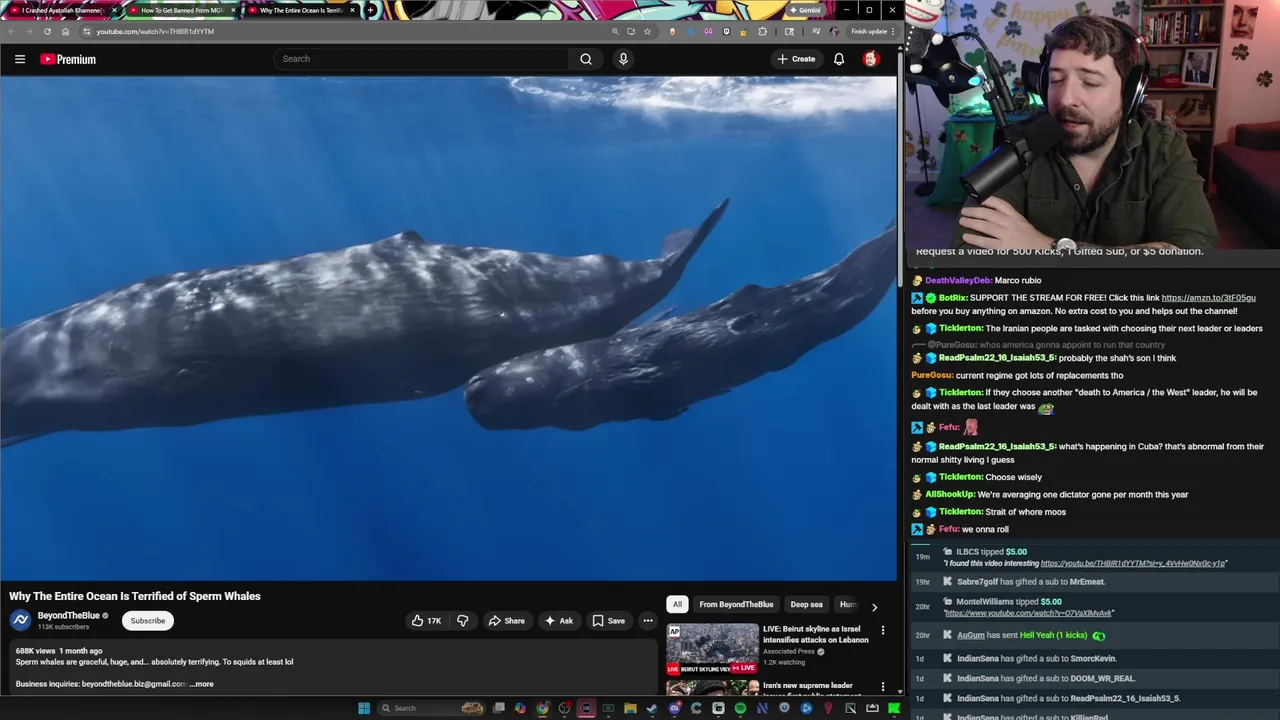Screen dimensions: 1280x720
Task: Subscribe to BeyondTheBlue channel
Action: point(147,621)
